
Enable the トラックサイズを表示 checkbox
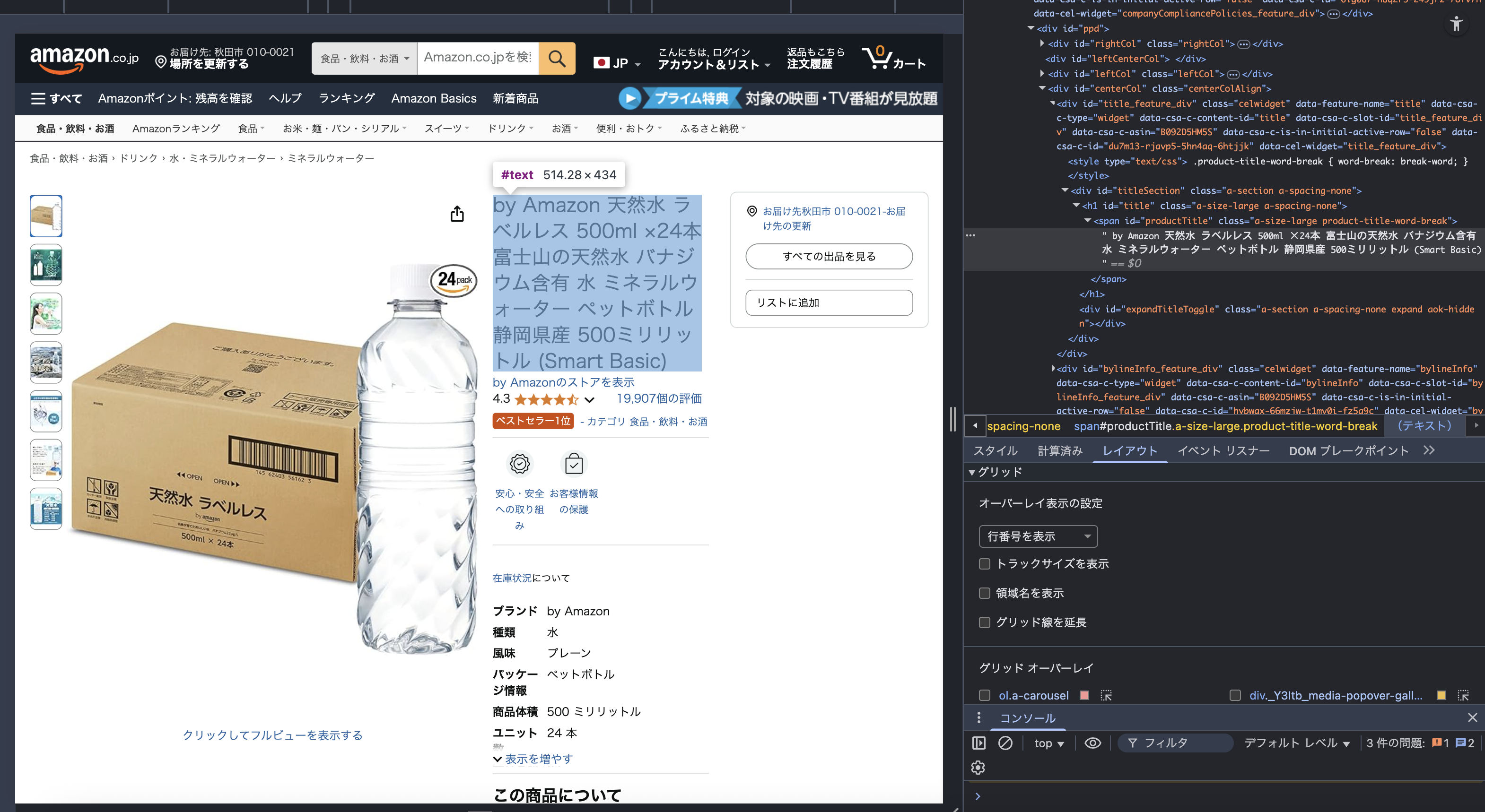[x=984, y=563]
